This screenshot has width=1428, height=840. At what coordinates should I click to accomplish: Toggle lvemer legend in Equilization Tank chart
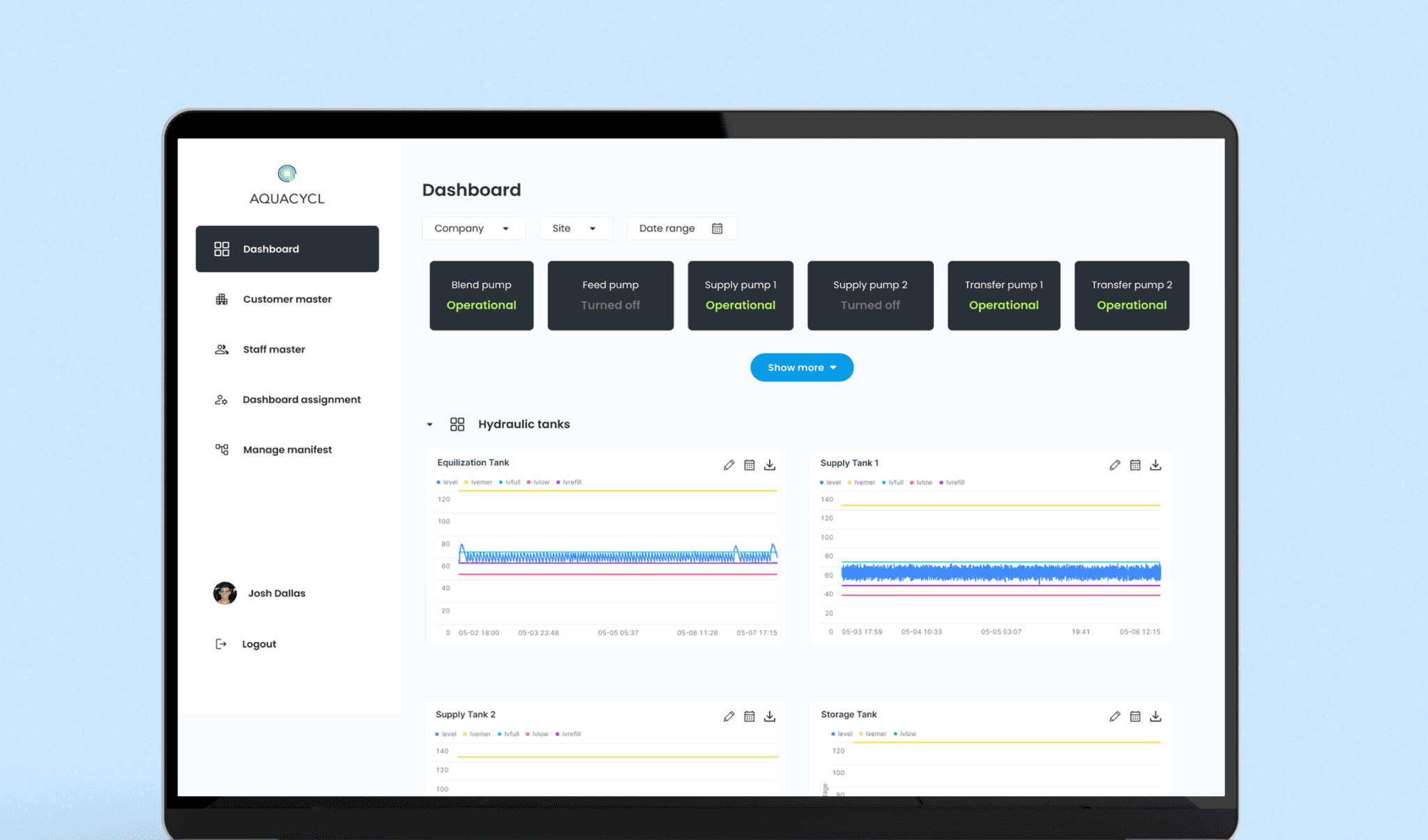tap(478, 482)
